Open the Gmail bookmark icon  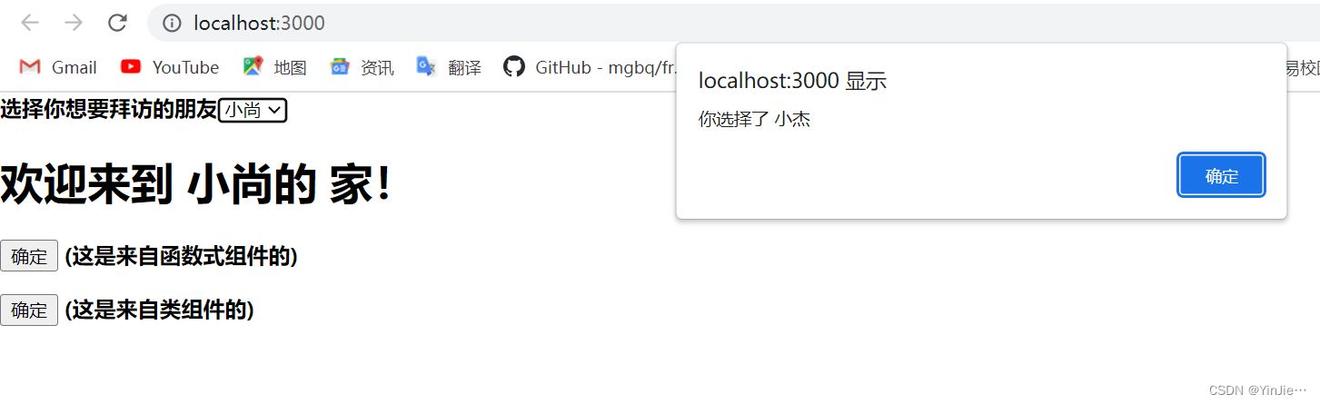(30, 67)
